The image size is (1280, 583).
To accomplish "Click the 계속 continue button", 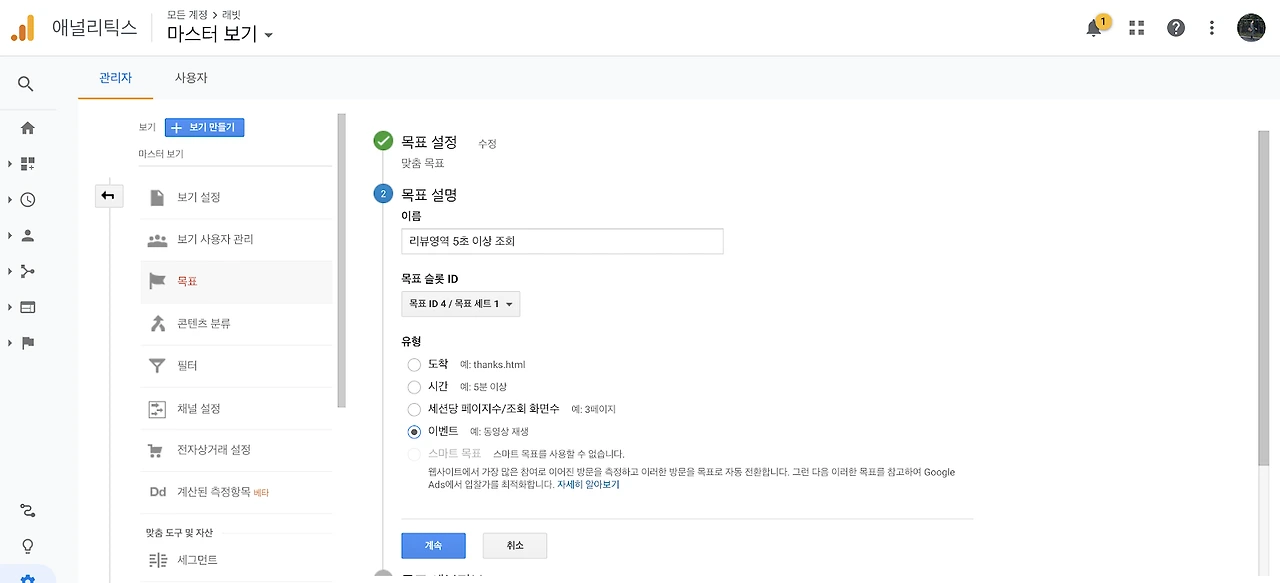I will point(433,545).
